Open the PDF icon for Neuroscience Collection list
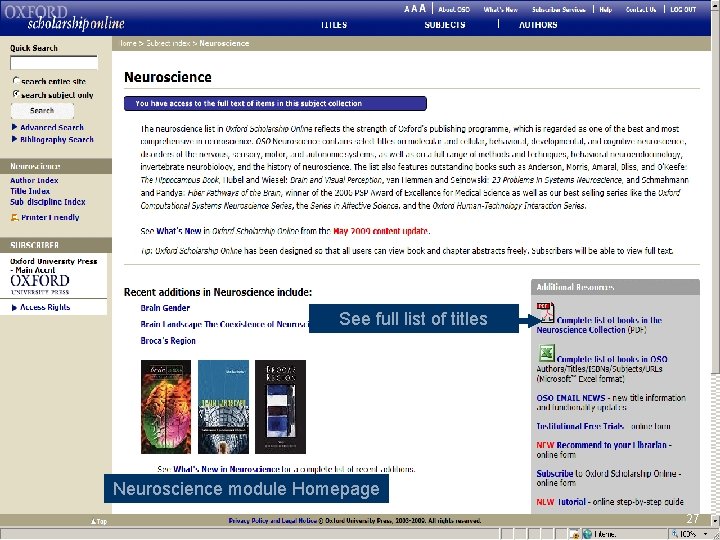The image size is (720, 540). (546, 312)
